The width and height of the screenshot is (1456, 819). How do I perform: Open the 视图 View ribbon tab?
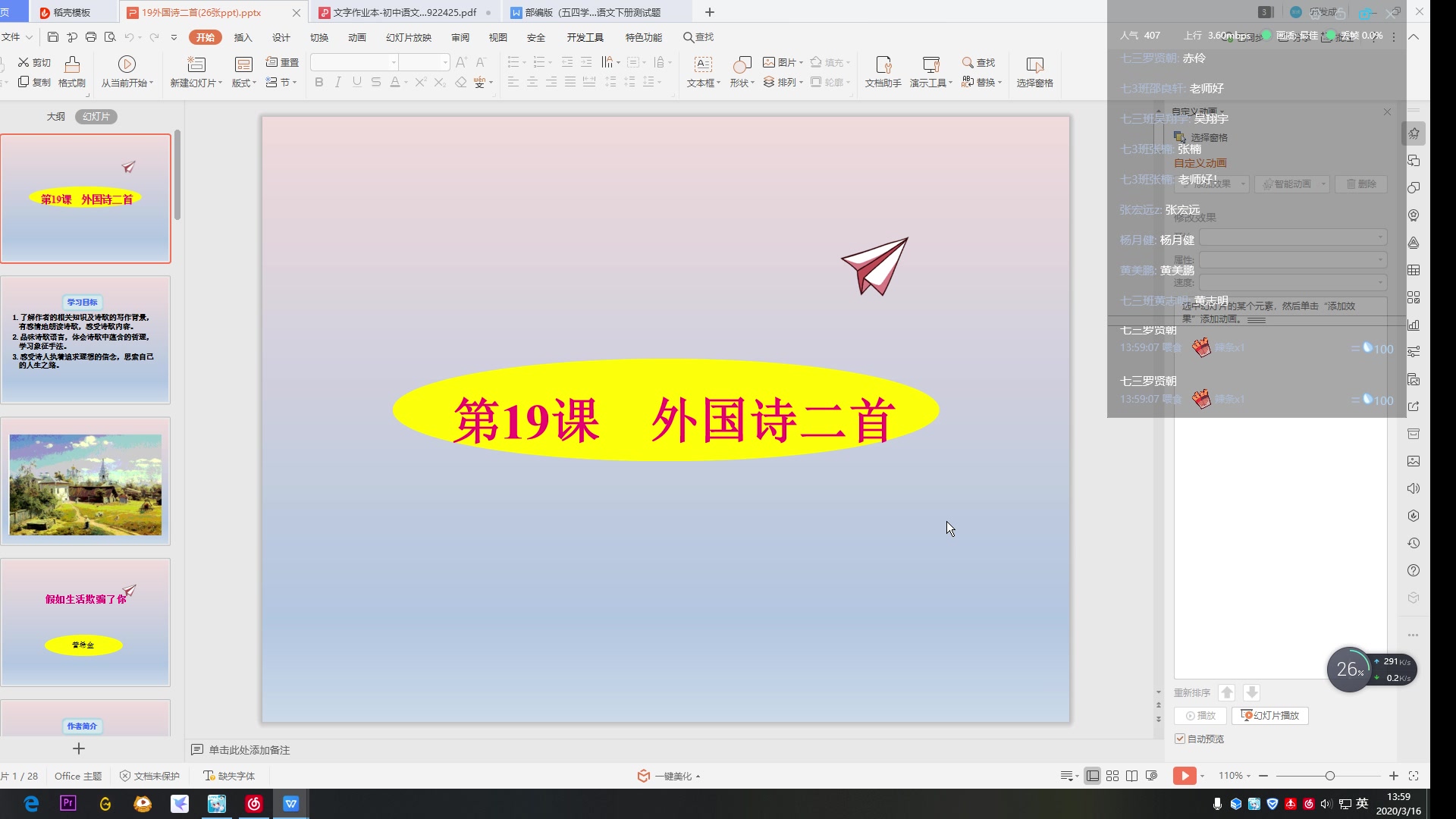497,37
